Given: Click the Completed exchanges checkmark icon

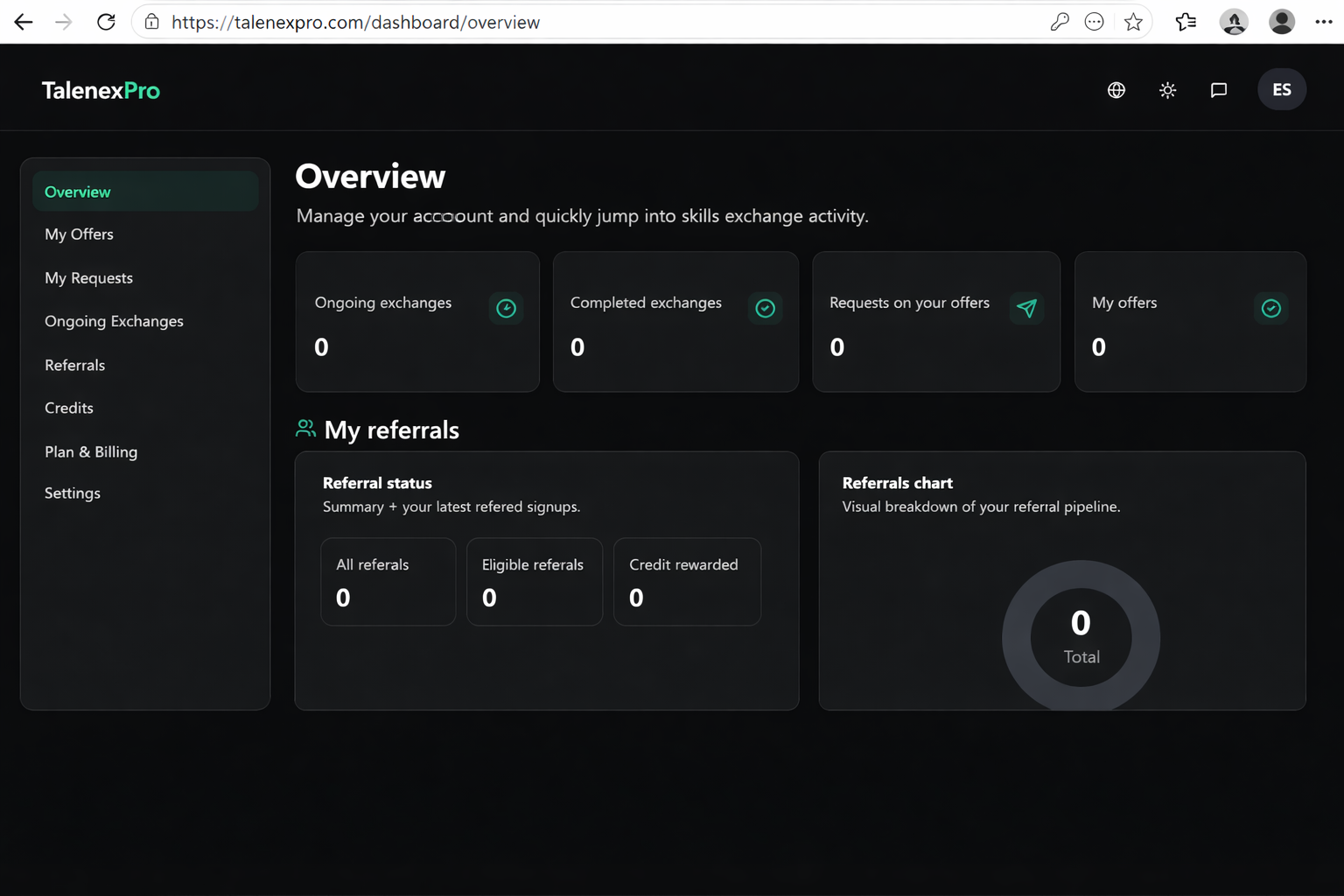Looking at the screenshot, I should (x=765, y=308).
